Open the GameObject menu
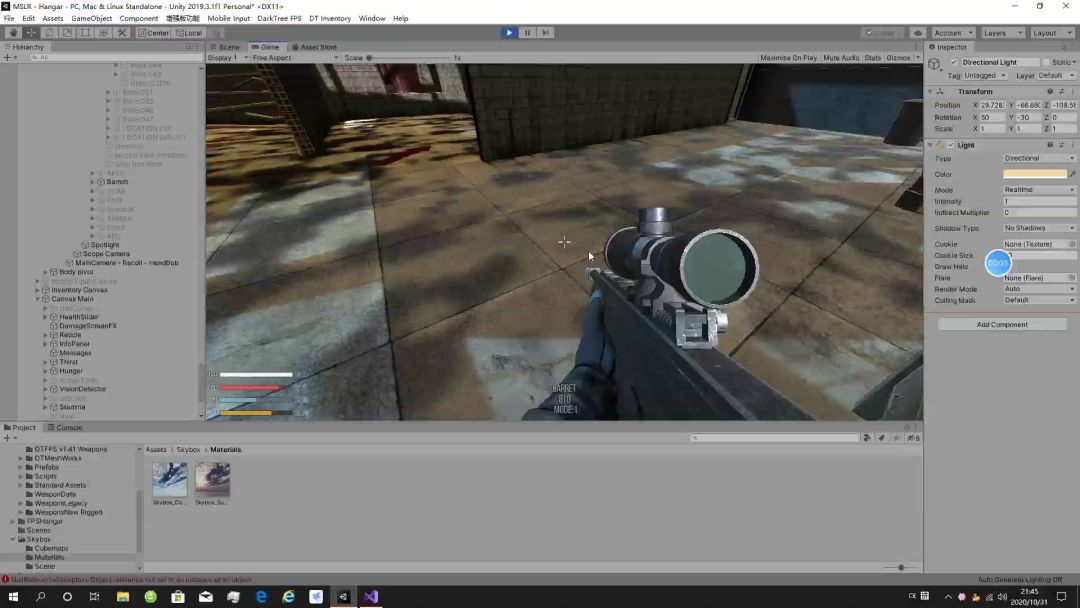Viewport: 1080px width, 608px height. (x=92, y=19)
